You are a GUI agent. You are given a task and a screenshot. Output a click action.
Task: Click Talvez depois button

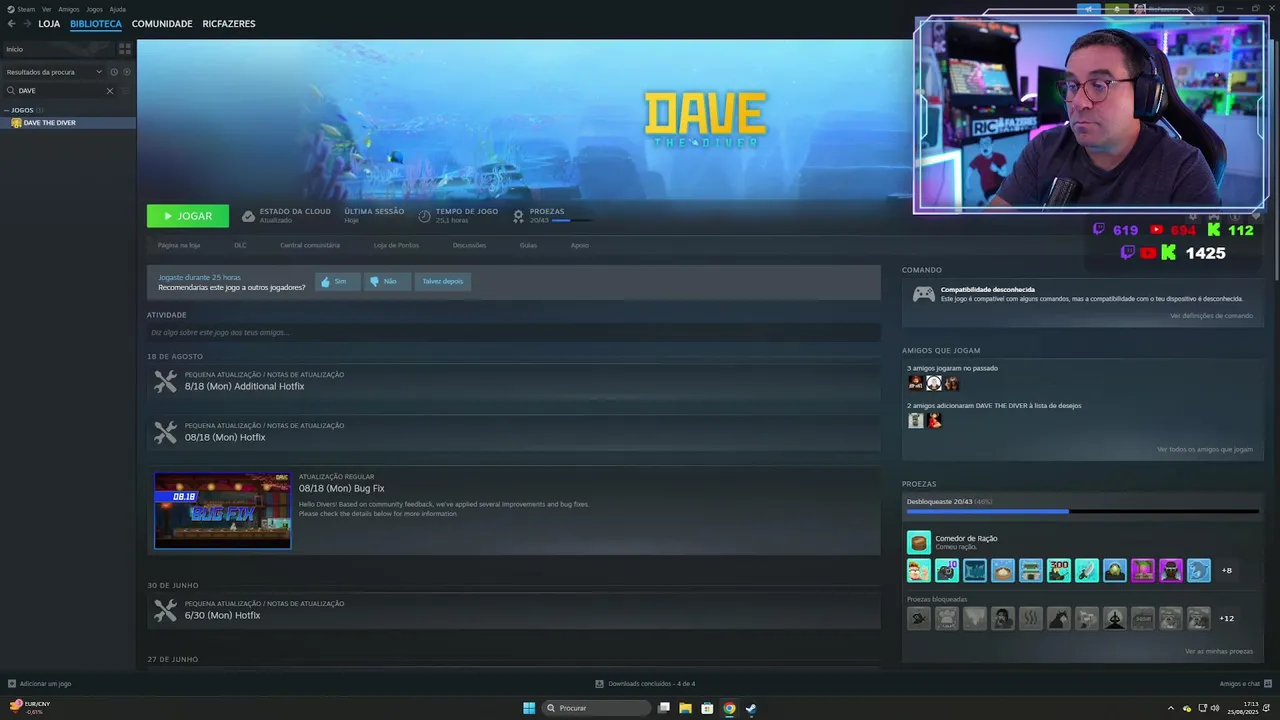click(442, 282)
